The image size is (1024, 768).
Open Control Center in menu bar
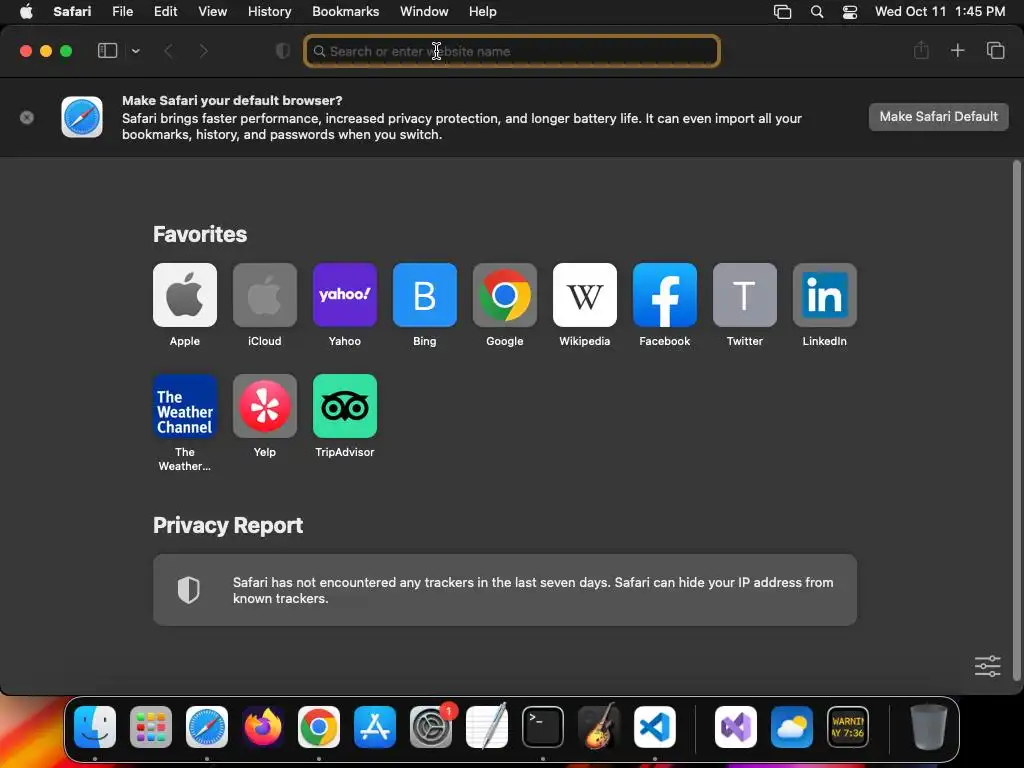coord(850,12)
